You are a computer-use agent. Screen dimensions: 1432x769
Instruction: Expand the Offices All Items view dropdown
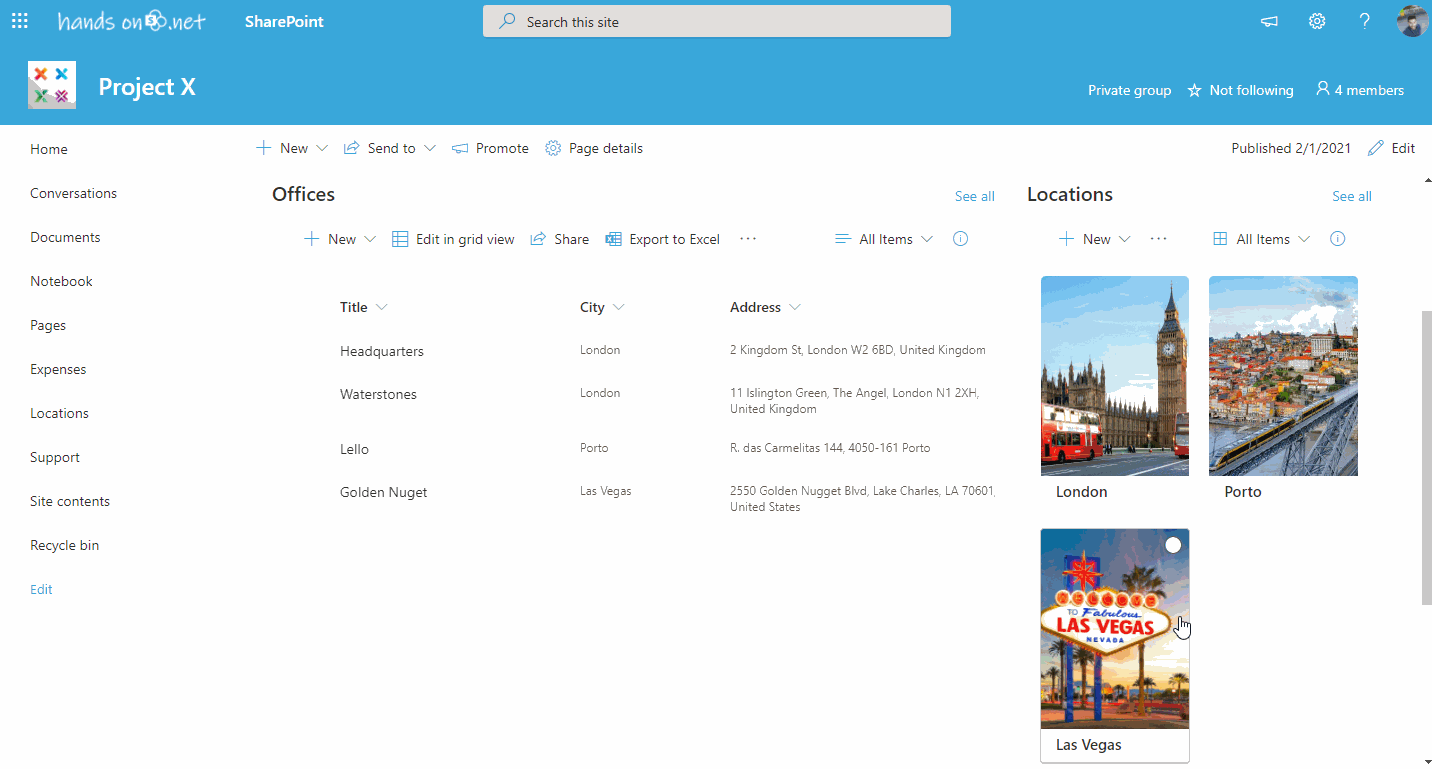click(x=885, y=239)
